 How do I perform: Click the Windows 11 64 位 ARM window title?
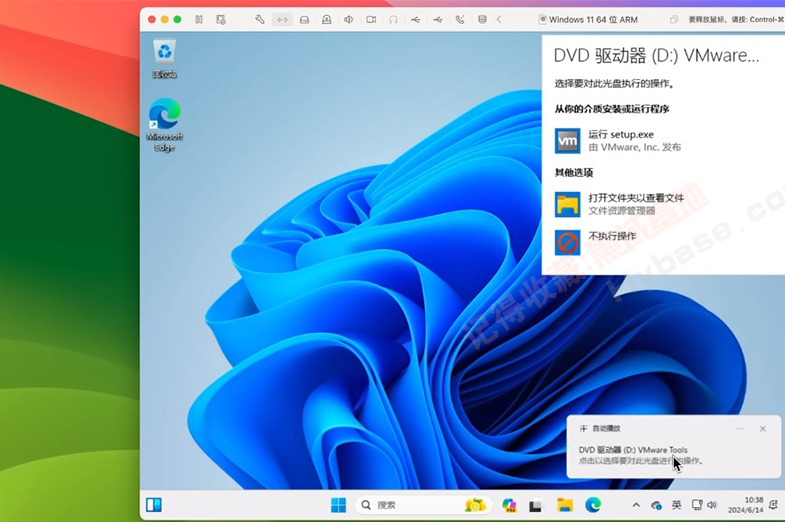tap(593, 20)
